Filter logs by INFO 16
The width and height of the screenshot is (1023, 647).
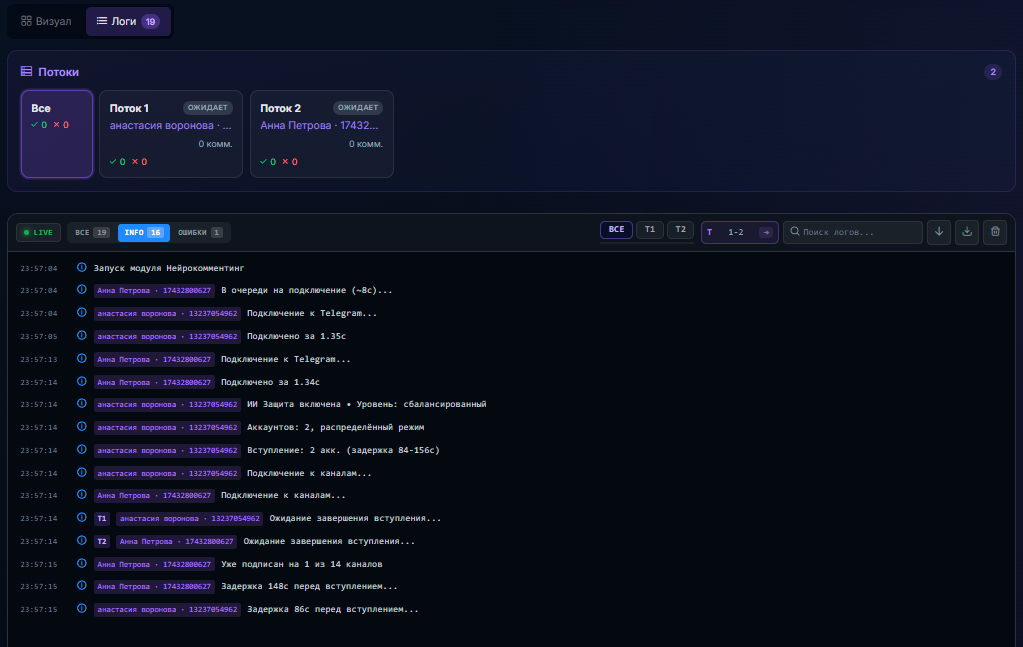point(144,232)
